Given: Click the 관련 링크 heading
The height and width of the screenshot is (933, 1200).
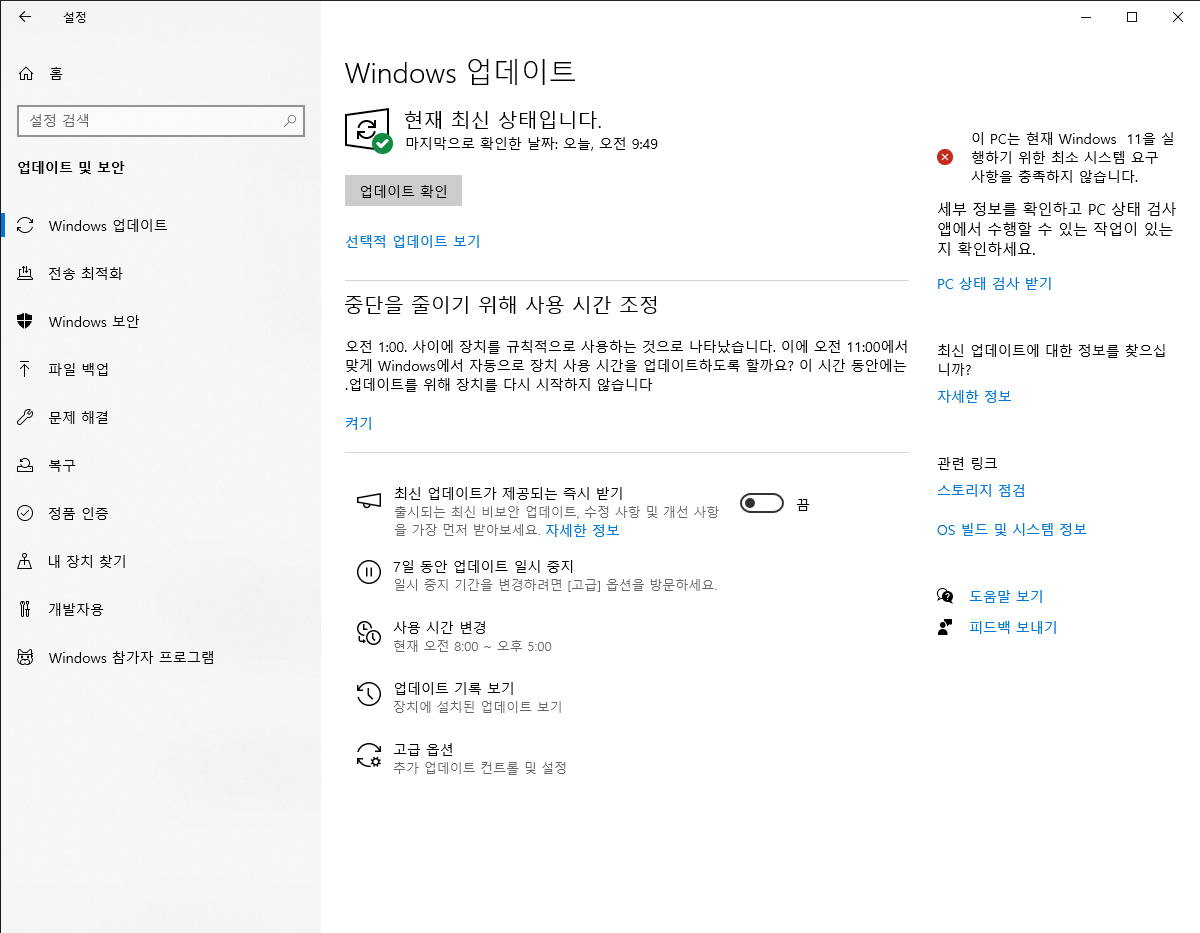Looking at the screenshot, I should 967,463.
